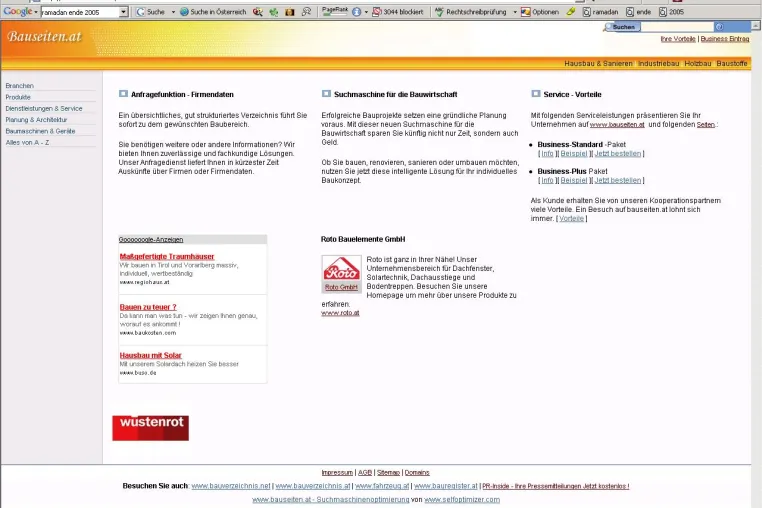The width and height of the screenshot is (762, 508).
Task: Find the word ramadan on page
Action: tap(601, 12)
